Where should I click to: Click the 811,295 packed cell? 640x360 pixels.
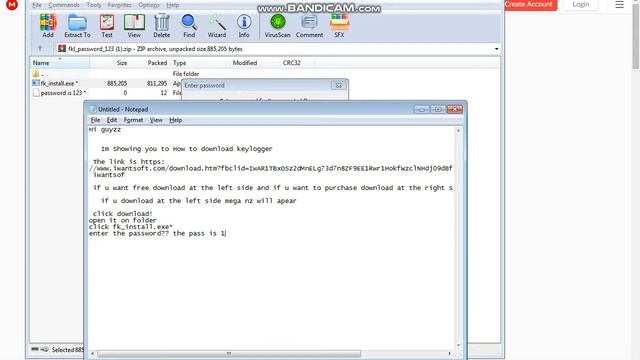[157, 83]
